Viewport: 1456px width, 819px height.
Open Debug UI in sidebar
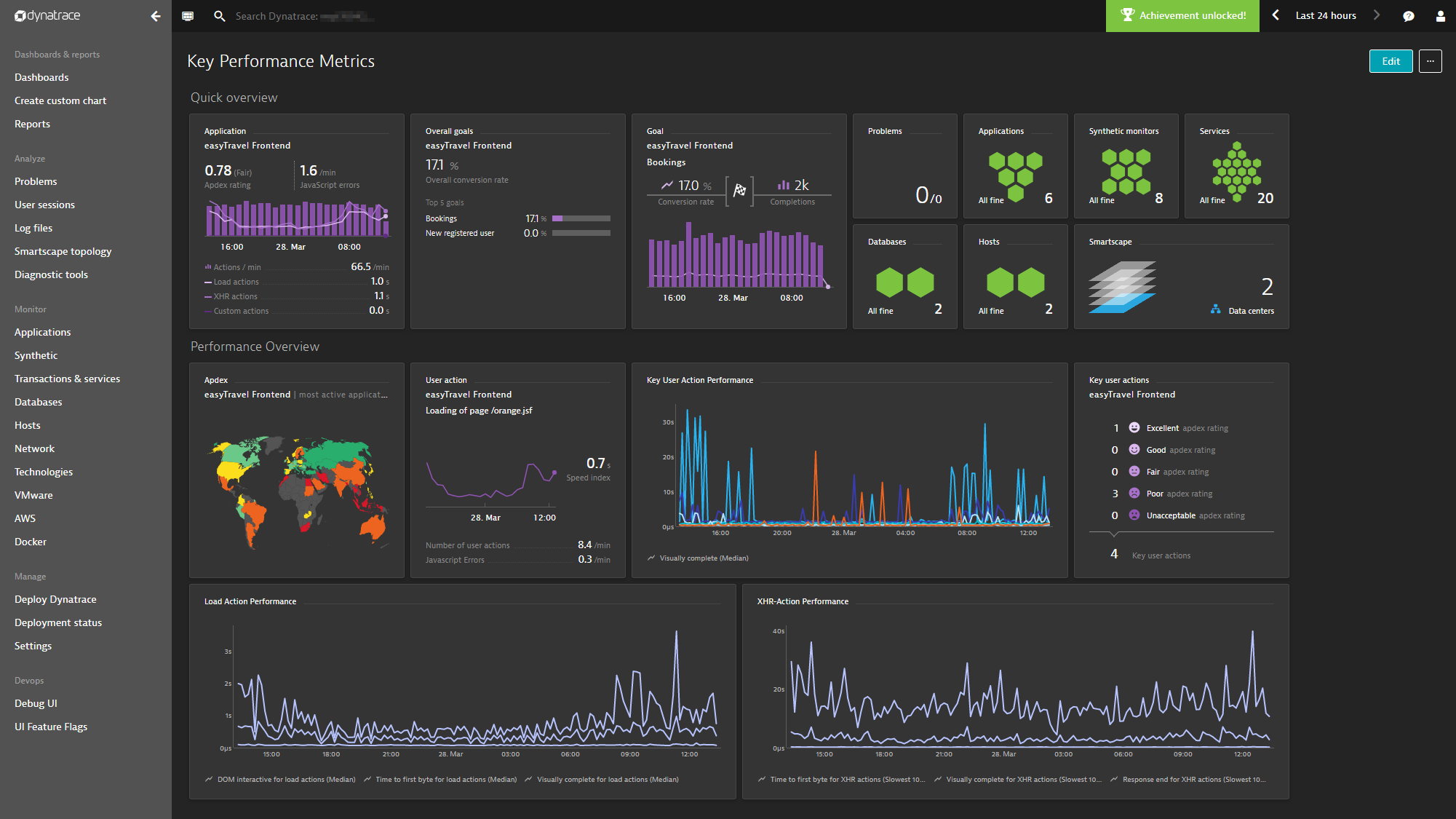[36, 703]
